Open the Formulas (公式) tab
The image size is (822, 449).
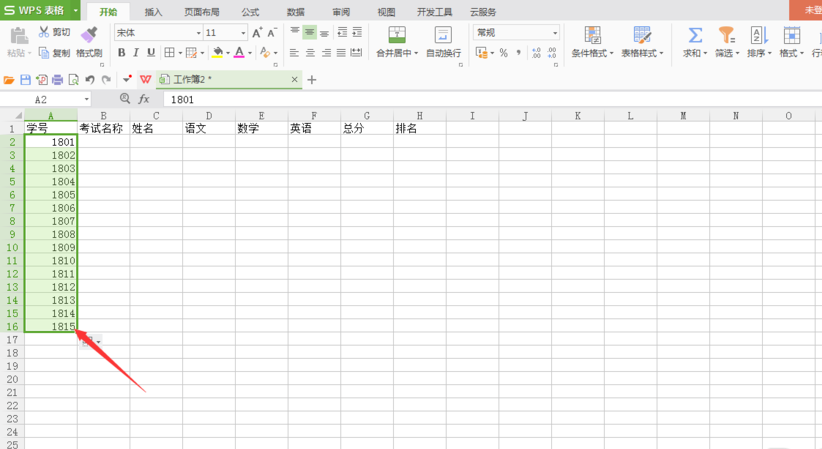(x=250, y=12)
